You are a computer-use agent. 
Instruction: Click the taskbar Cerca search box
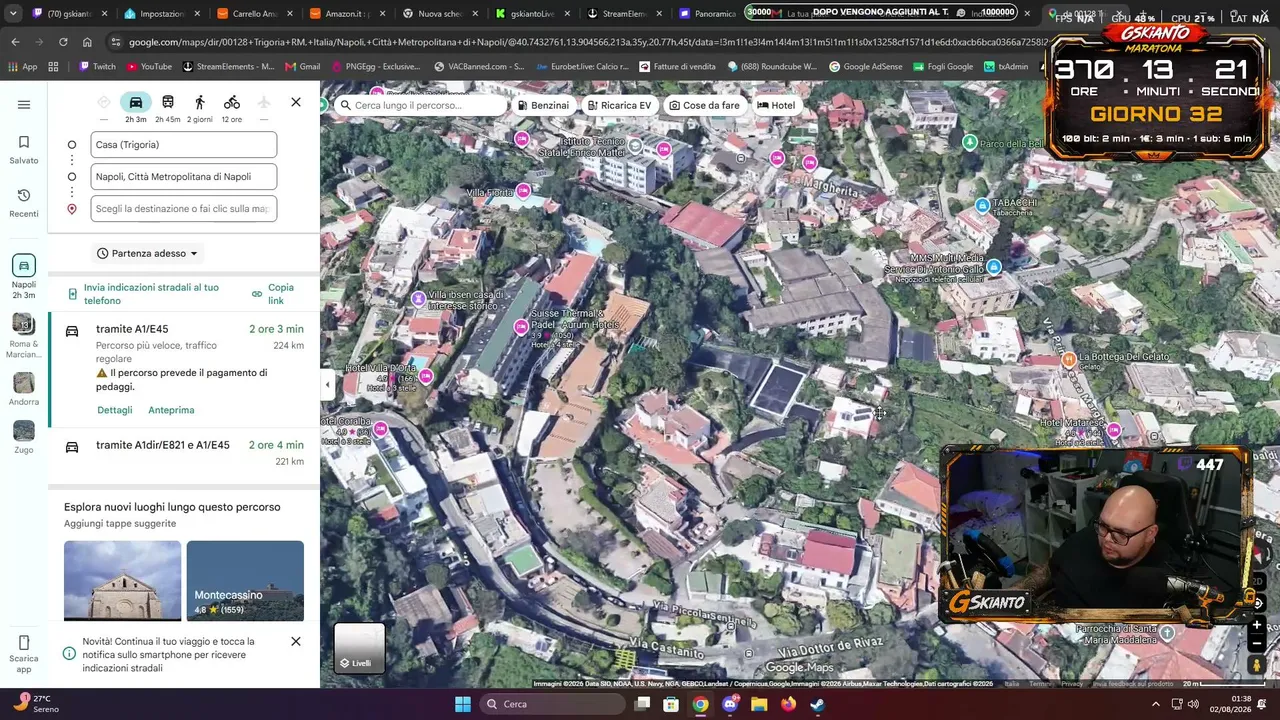[553, 704]
